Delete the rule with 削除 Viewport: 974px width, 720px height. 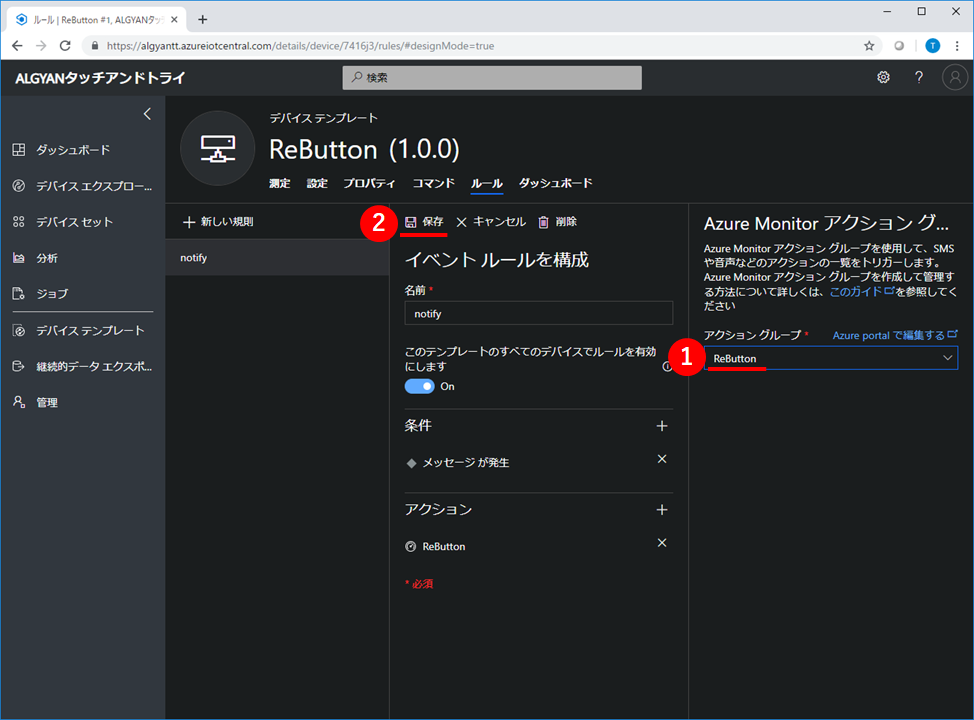coord(557,222)
